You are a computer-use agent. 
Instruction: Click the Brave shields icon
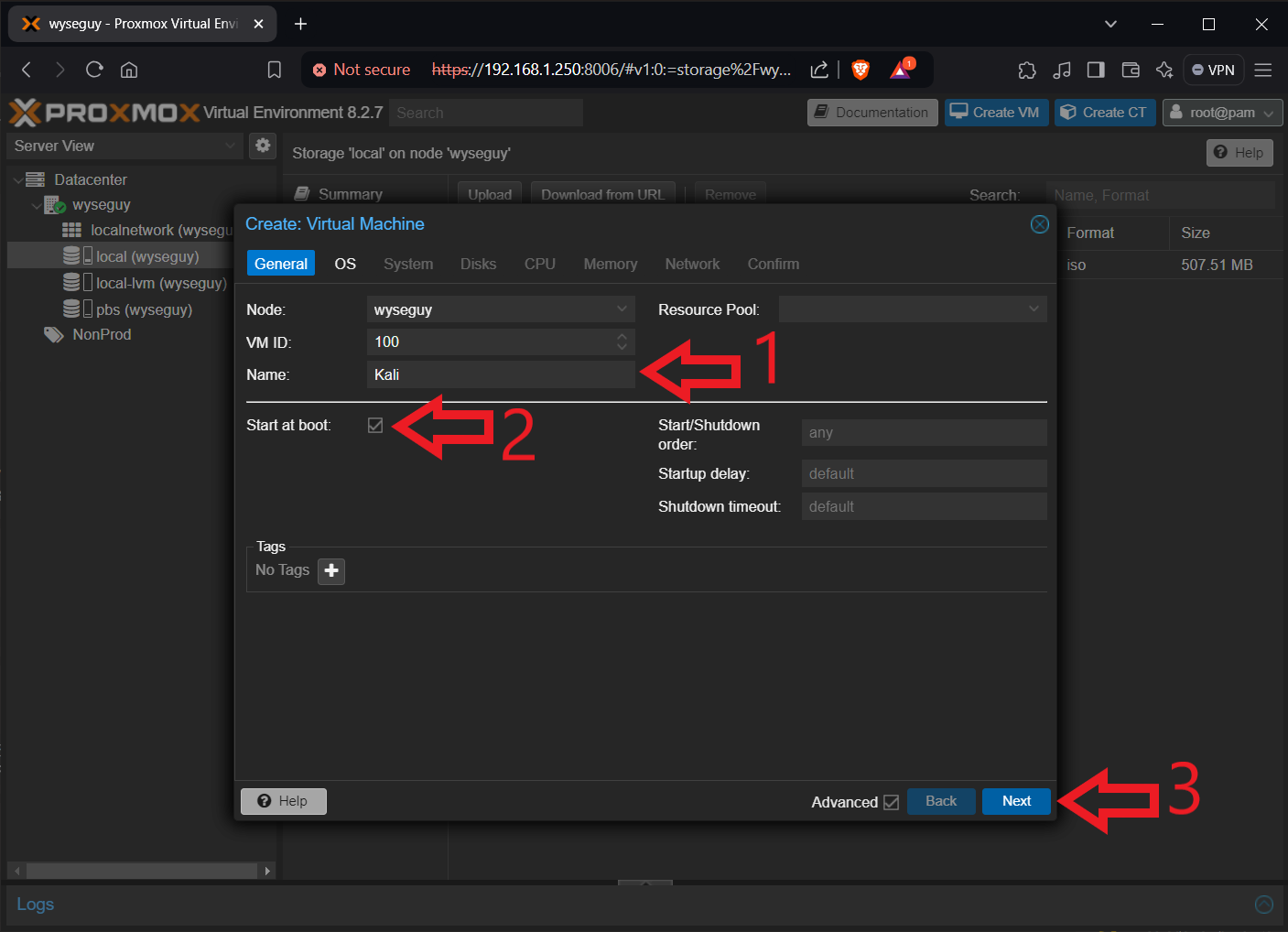[x=860, y=70]
